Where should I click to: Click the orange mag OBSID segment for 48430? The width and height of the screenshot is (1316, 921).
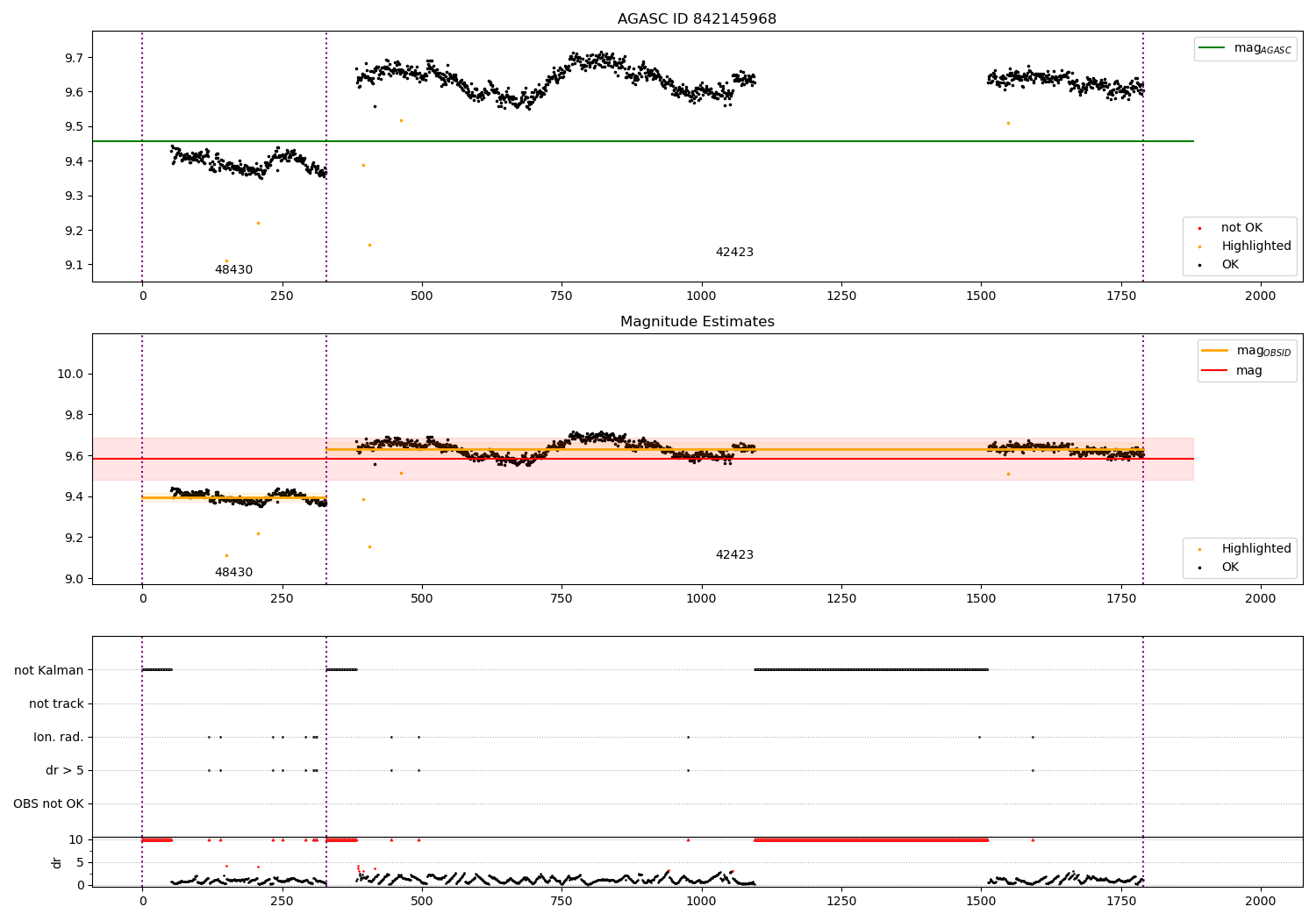point(234,498)
